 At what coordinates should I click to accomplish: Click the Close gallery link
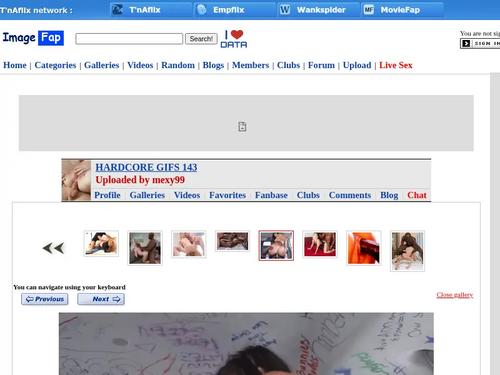tap(455, 295)
